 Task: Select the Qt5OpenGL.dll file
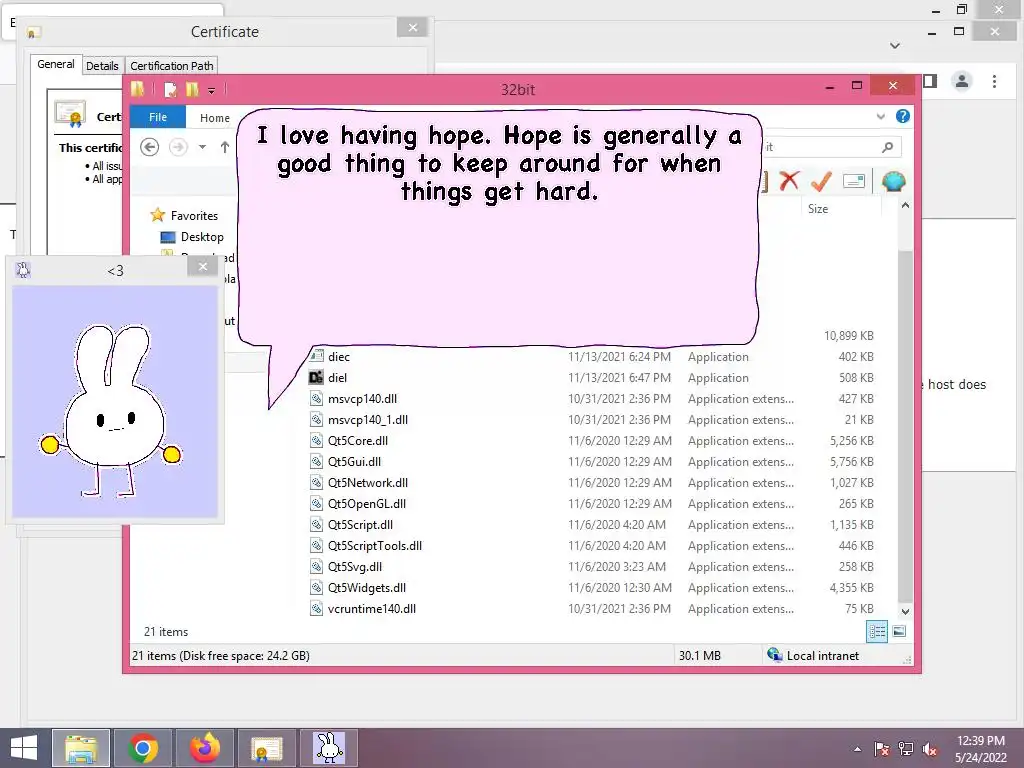367,503
